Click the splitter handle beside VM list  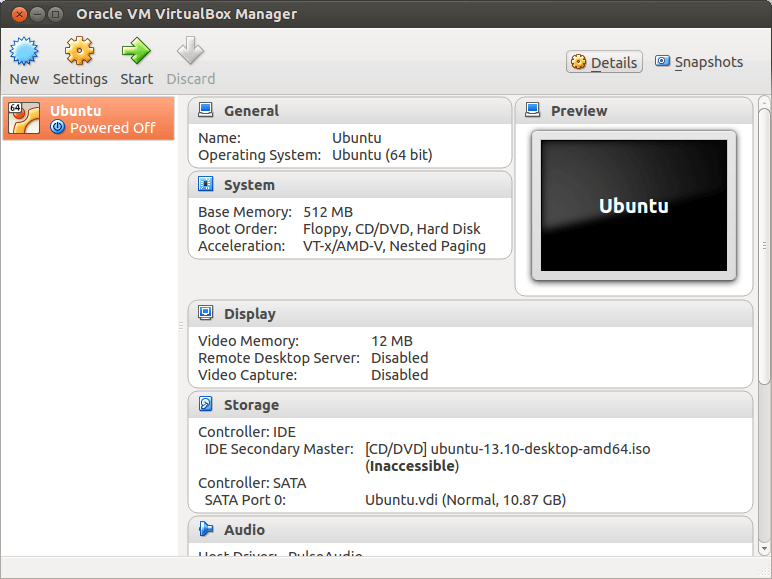(181, 325)
